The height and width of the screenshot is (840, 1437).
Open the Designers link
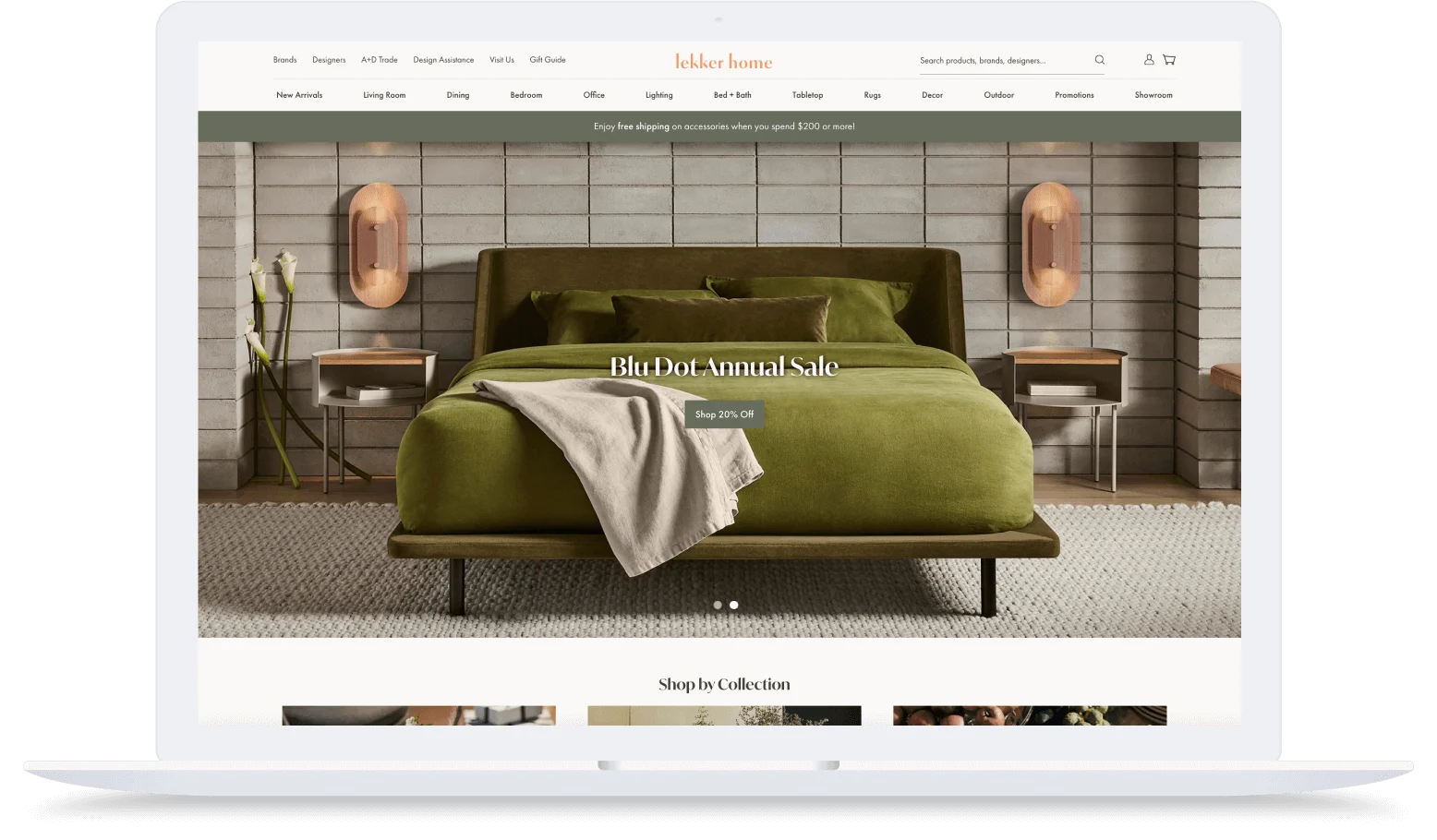tap(329, 60)
